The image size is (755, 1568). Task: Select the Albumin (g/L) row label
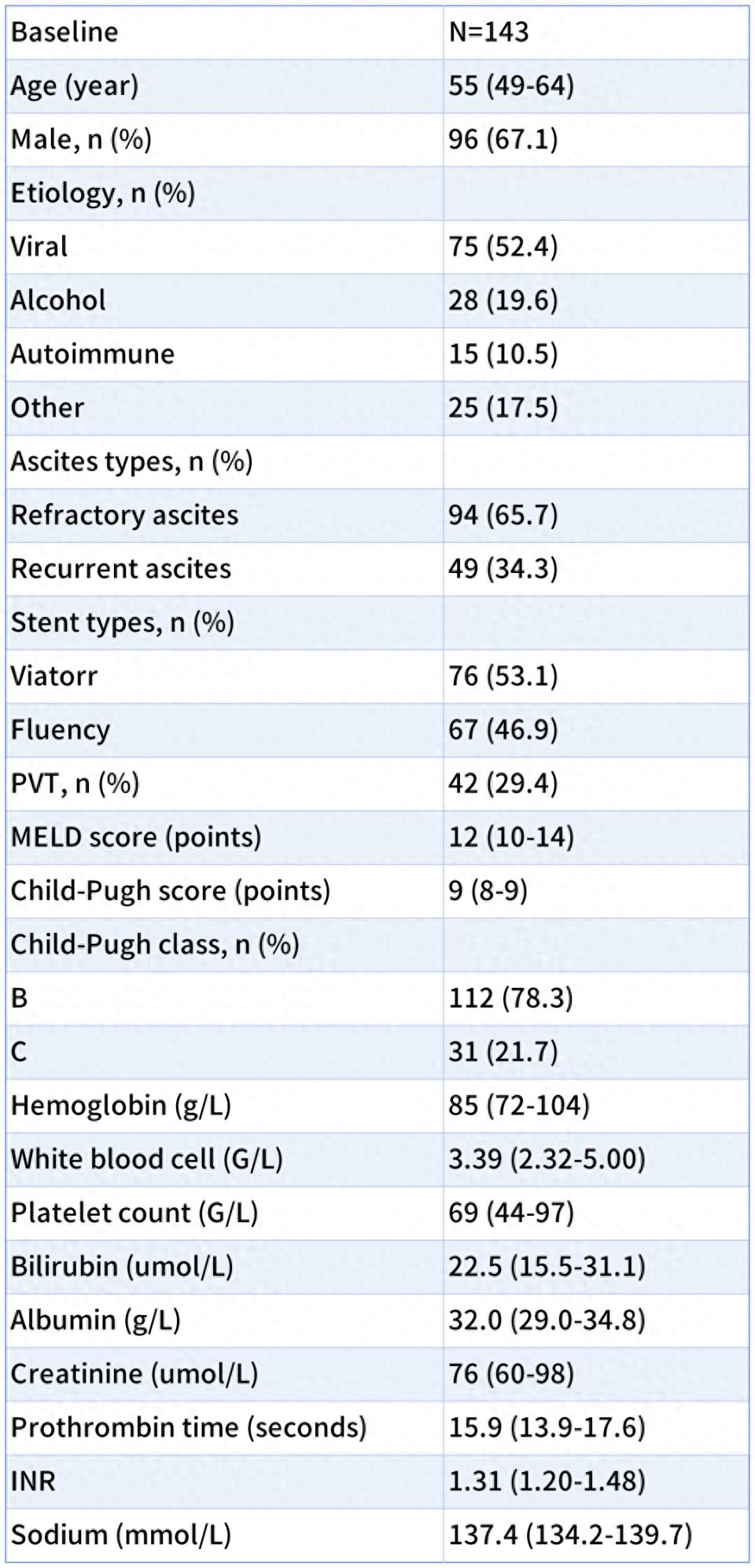[96, 1320]
